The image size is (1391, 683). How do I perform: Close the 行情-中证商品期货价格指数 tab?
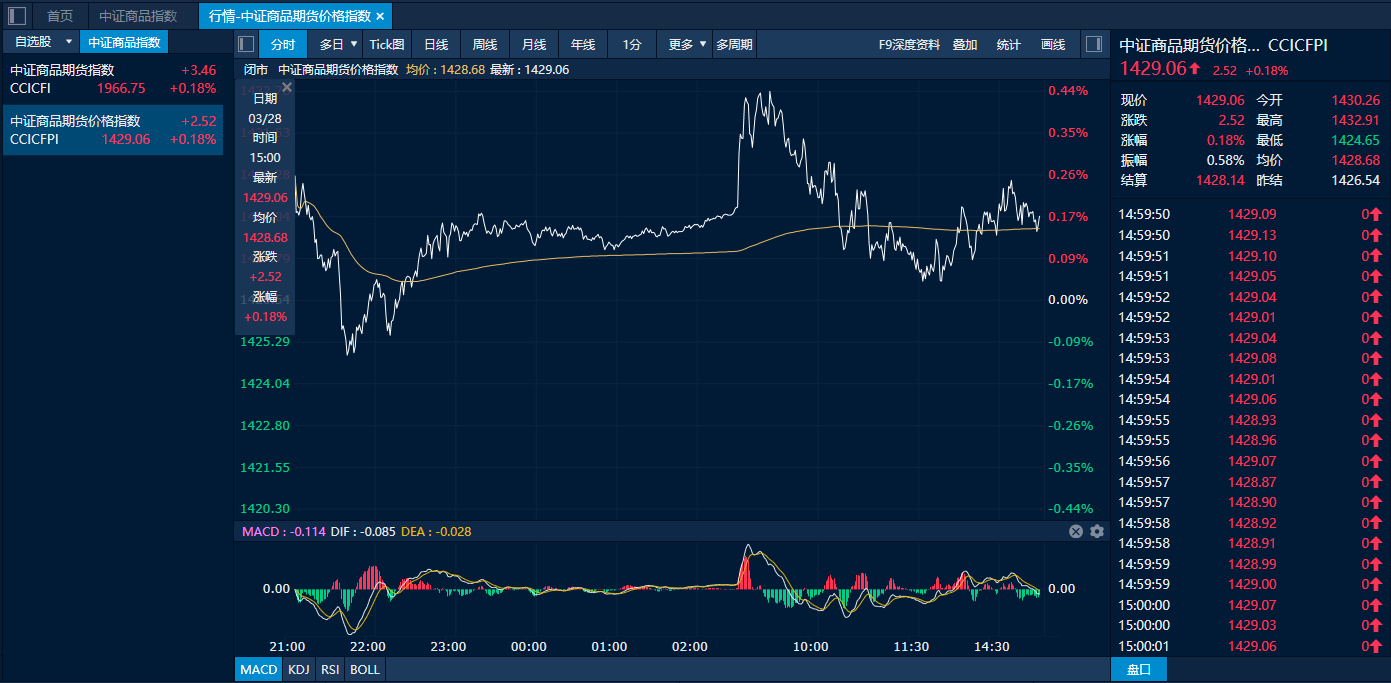[x=380, y=16]
